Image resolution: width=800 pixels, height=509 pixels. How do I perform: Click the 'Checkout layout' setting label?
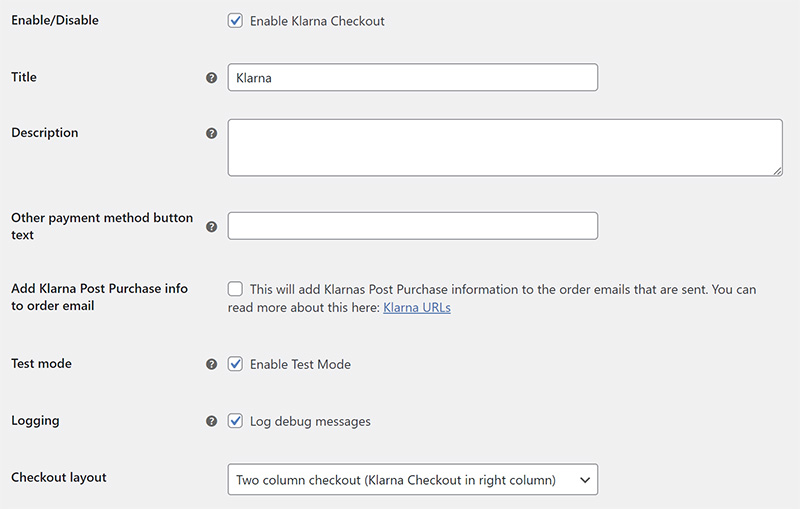[59, 477]
